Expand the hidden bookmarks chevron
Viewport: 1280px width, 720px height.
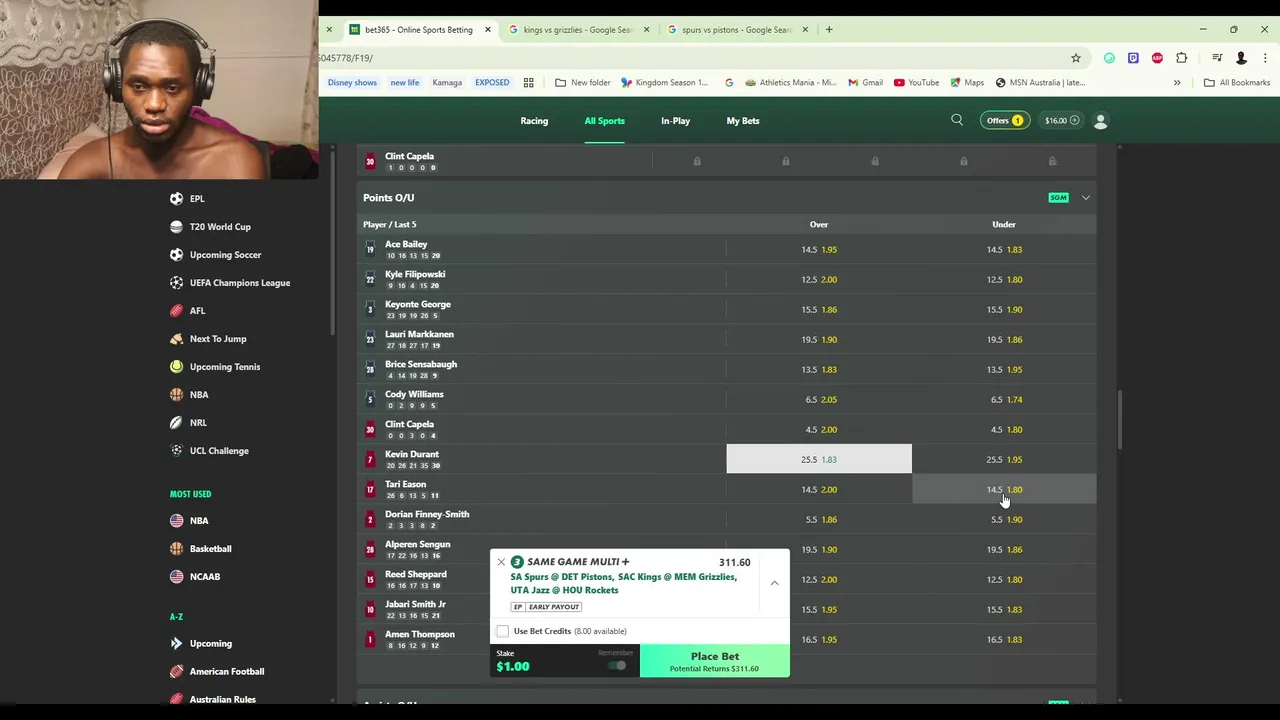click(1177, 83)
